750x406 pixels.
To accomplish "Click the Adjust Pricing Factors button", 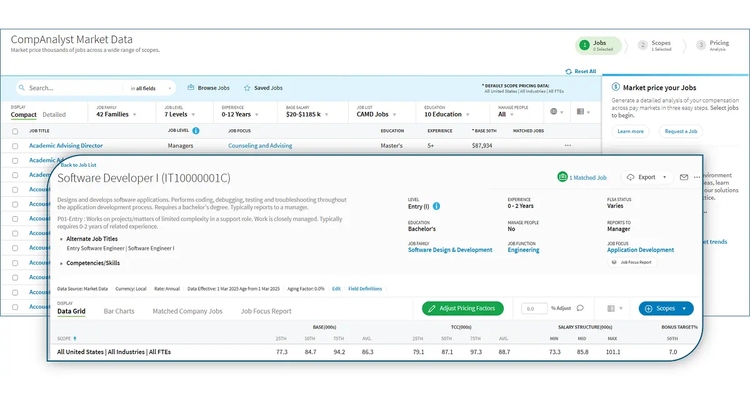I will click(x=463, y=308).
